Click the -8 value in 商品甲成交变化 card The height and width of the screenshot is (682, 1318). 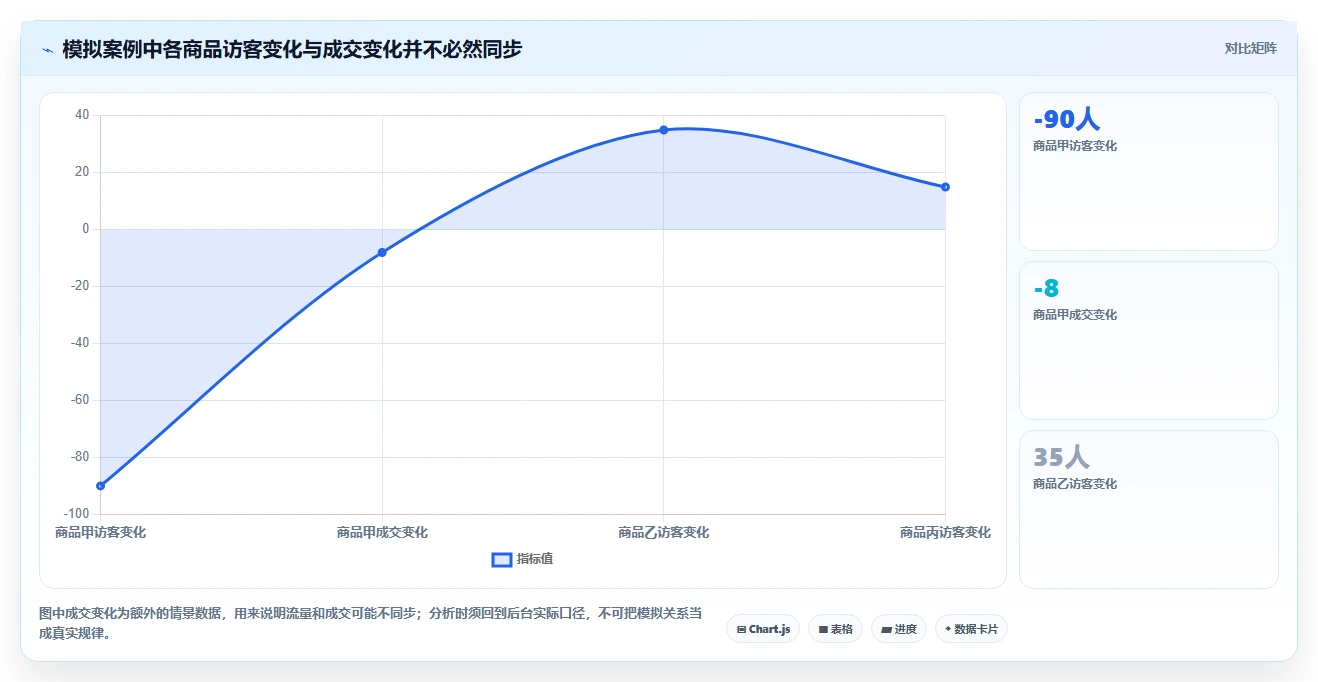click(1046, 289)
